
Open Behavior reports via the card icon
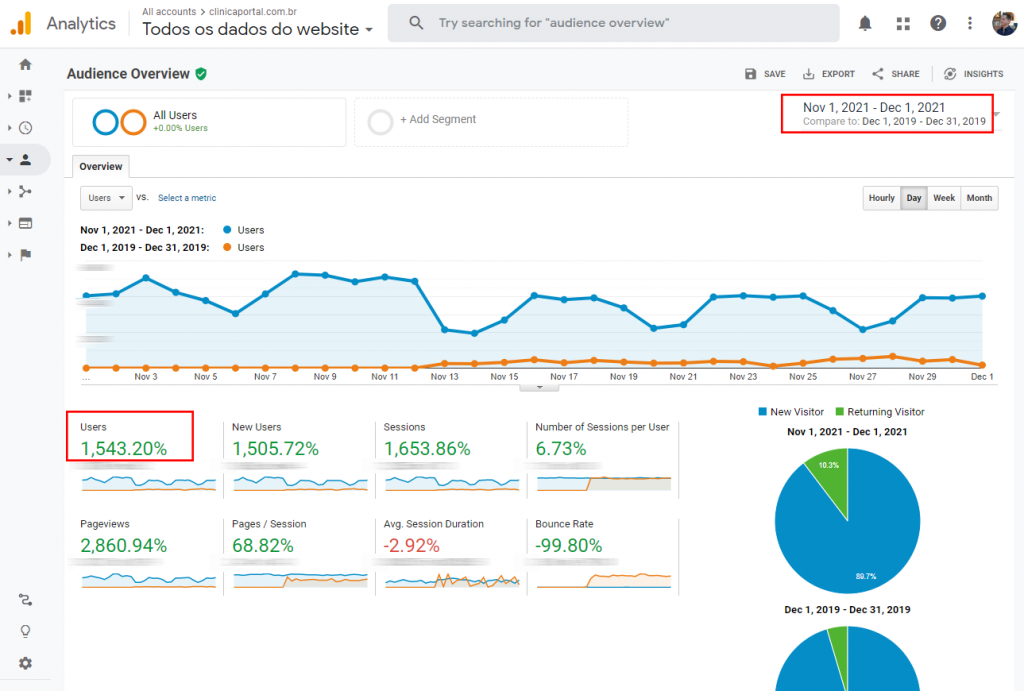26,223
